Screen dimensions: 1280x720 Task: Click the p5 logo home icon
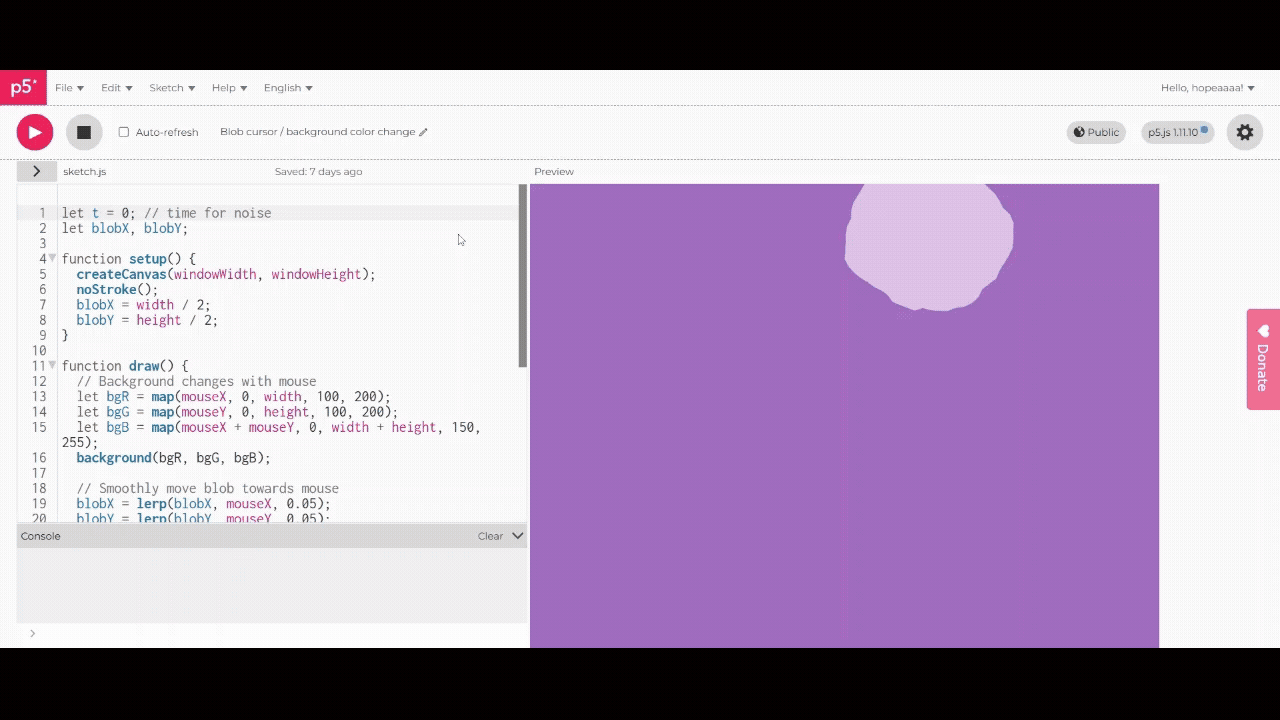click(x=23, y=87)
